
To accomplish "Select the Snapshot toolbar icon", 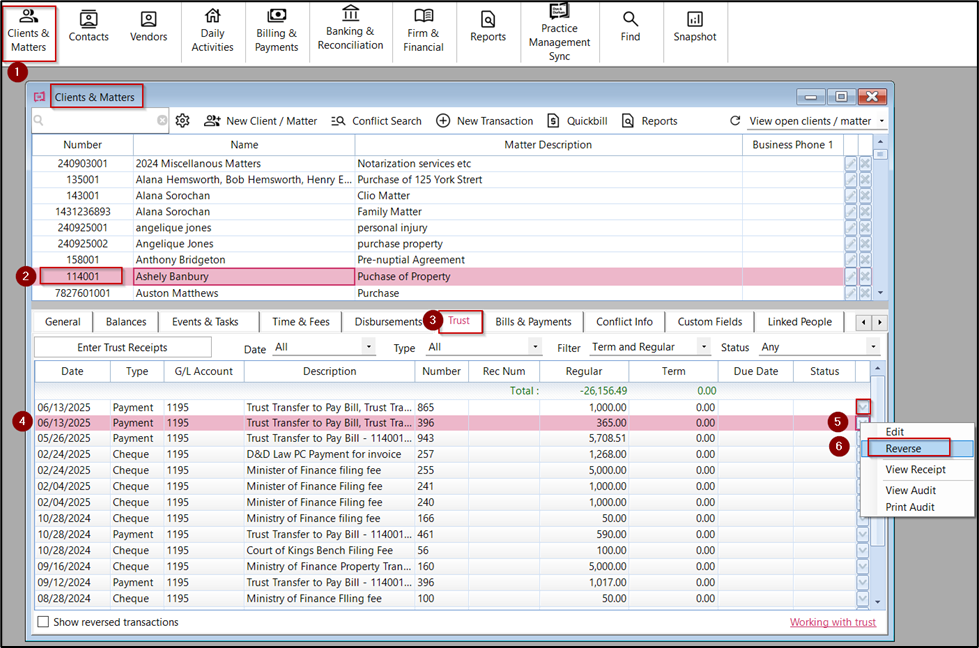I will (695, 30).
